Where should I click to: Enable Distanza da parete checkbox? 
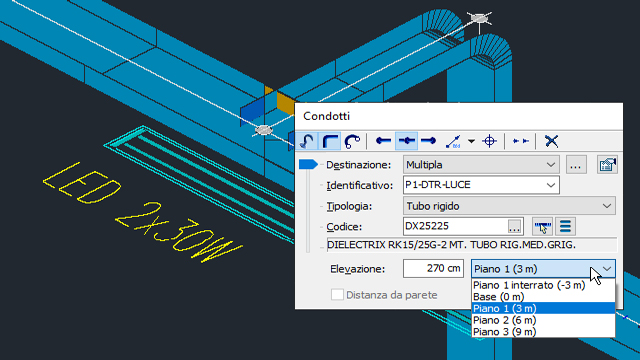pos(337,295)
